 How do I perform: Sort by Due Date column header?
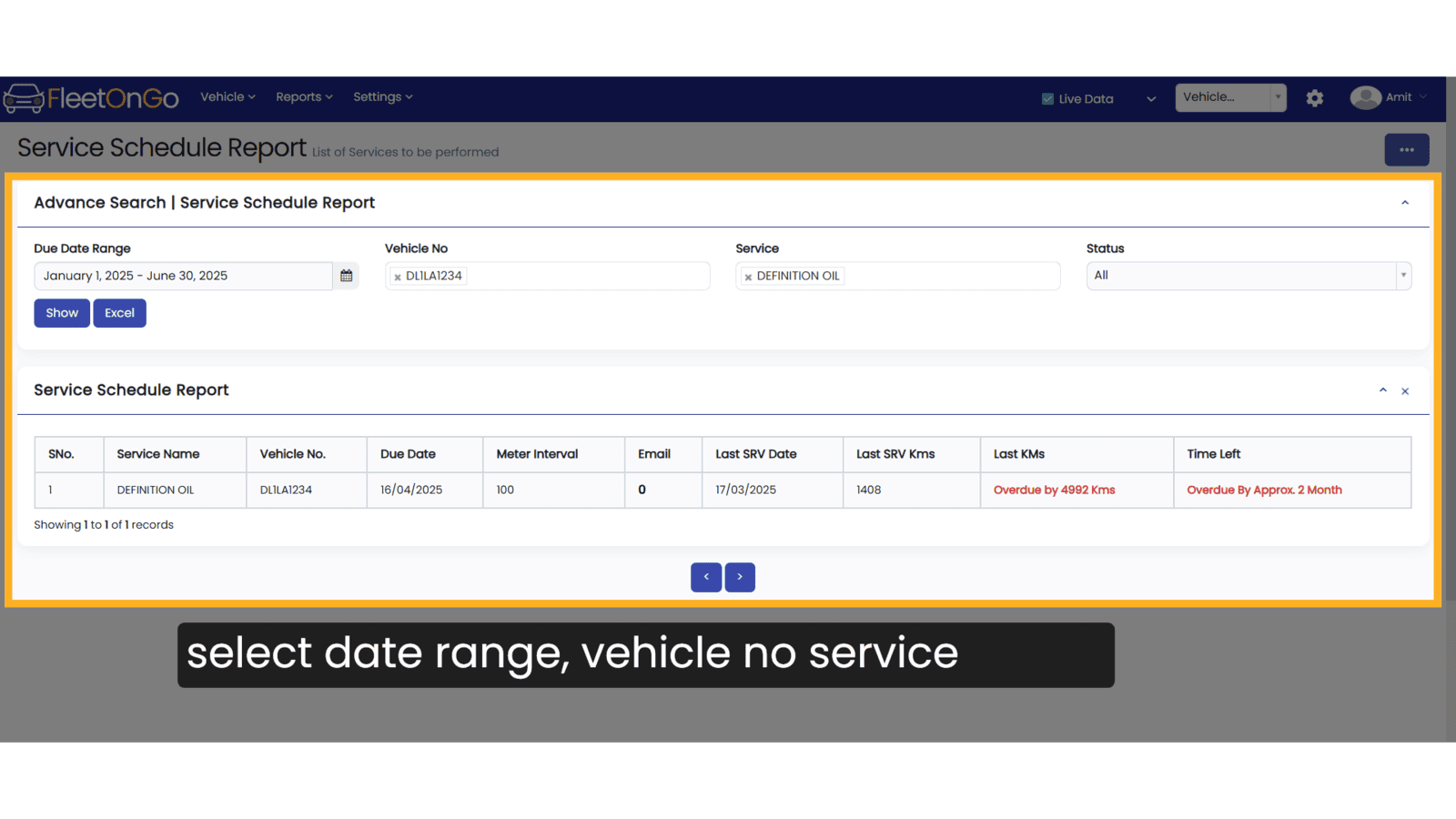pyautogui.click(x=425, y=454)
